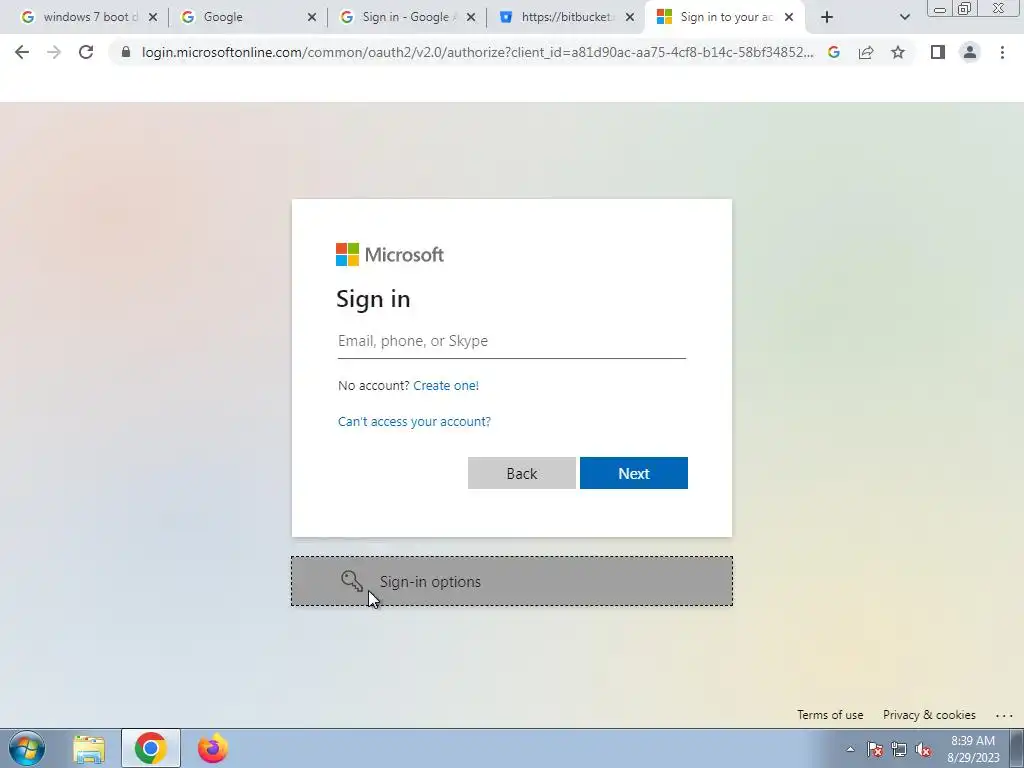Open Terms of use link
The width and height of the screenshot is (1024, 768).
click(x=830, y=714)
